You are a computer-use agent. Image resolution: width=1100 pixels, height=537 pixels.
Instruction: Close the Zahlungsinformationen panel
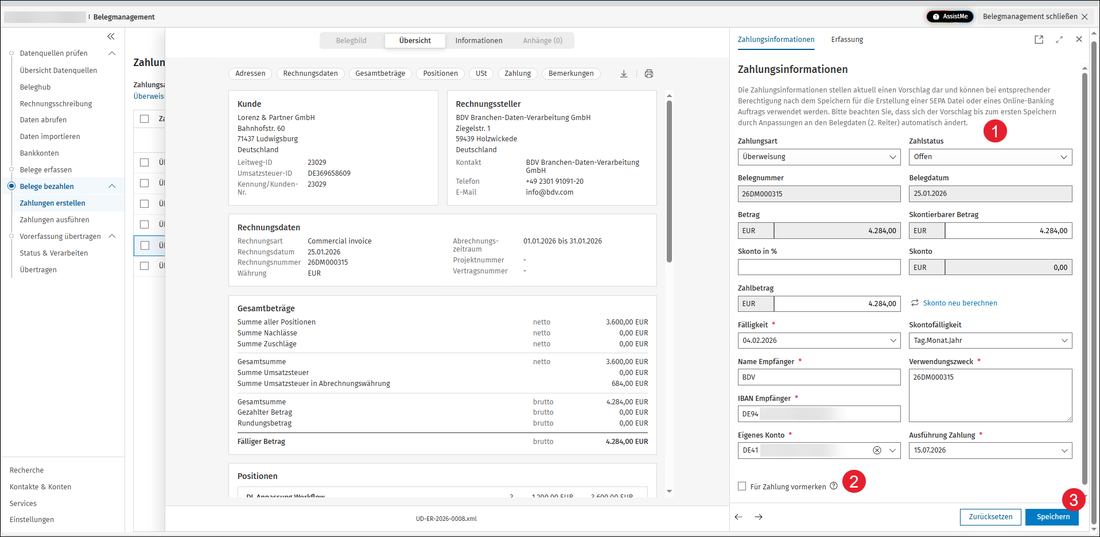tap(1079, 40)
